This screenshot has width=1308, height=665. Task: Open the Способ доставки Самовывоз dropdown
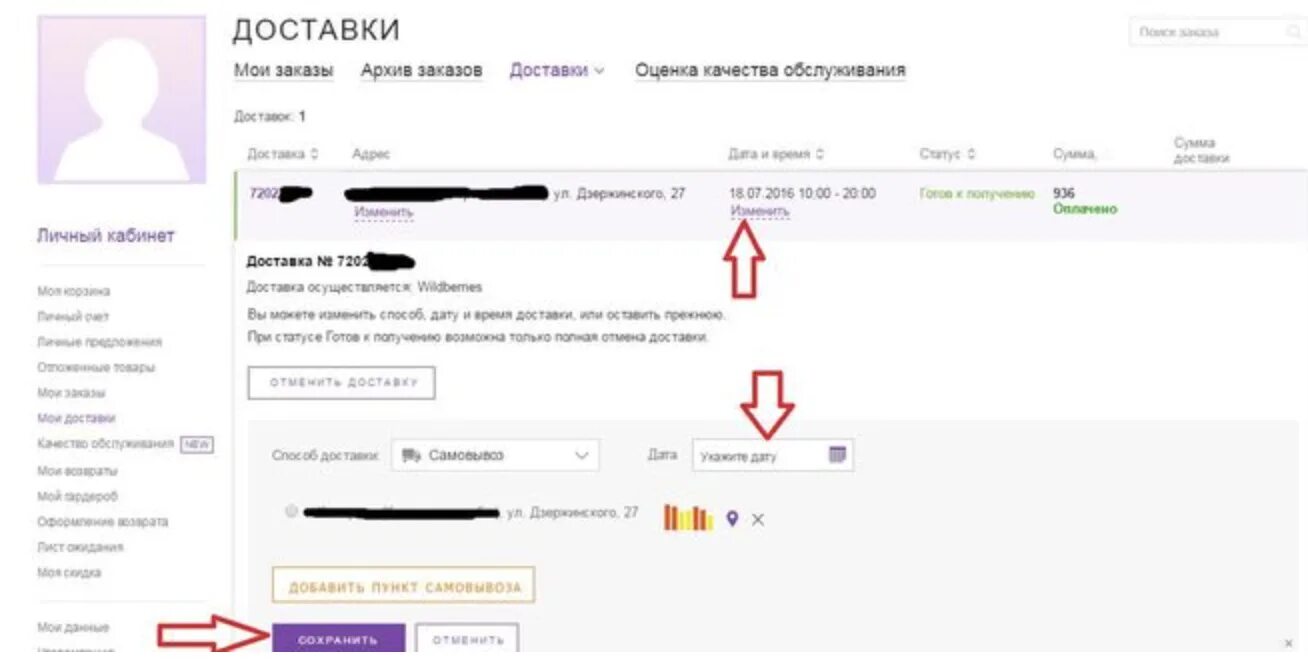[495, 455]
